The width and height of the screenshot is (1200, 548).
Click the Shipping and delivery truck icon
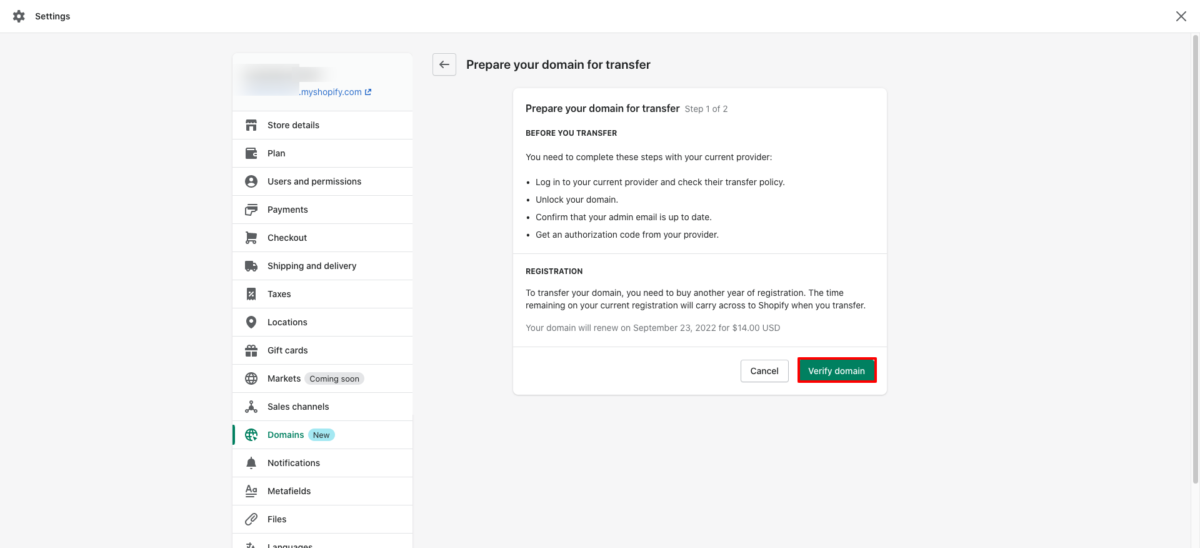[x=251, y=266]
